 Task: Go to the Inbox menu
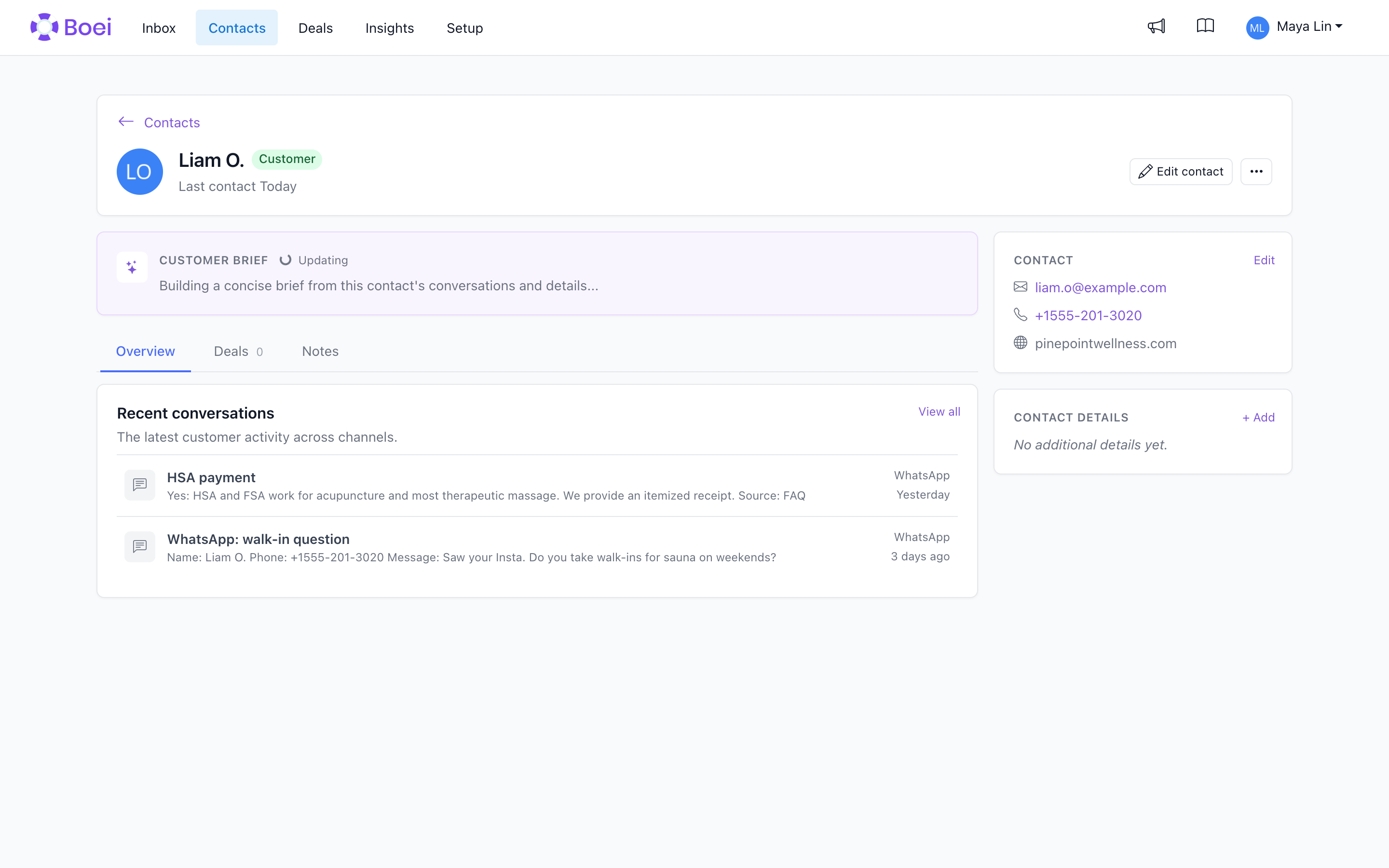158,27
